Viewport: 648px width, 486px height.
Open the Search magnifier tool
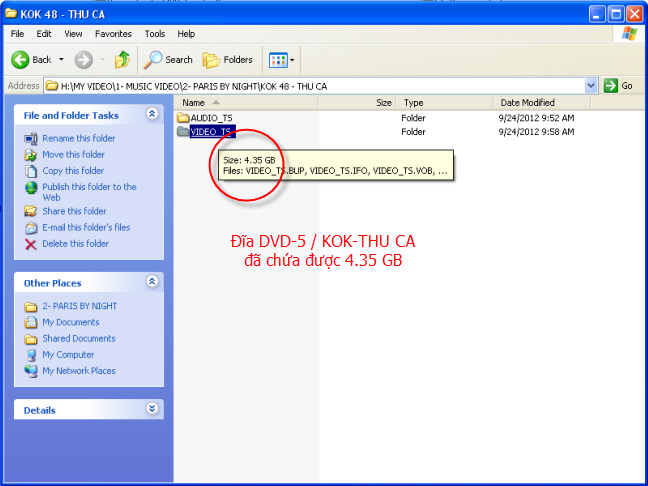pos(168,60)
